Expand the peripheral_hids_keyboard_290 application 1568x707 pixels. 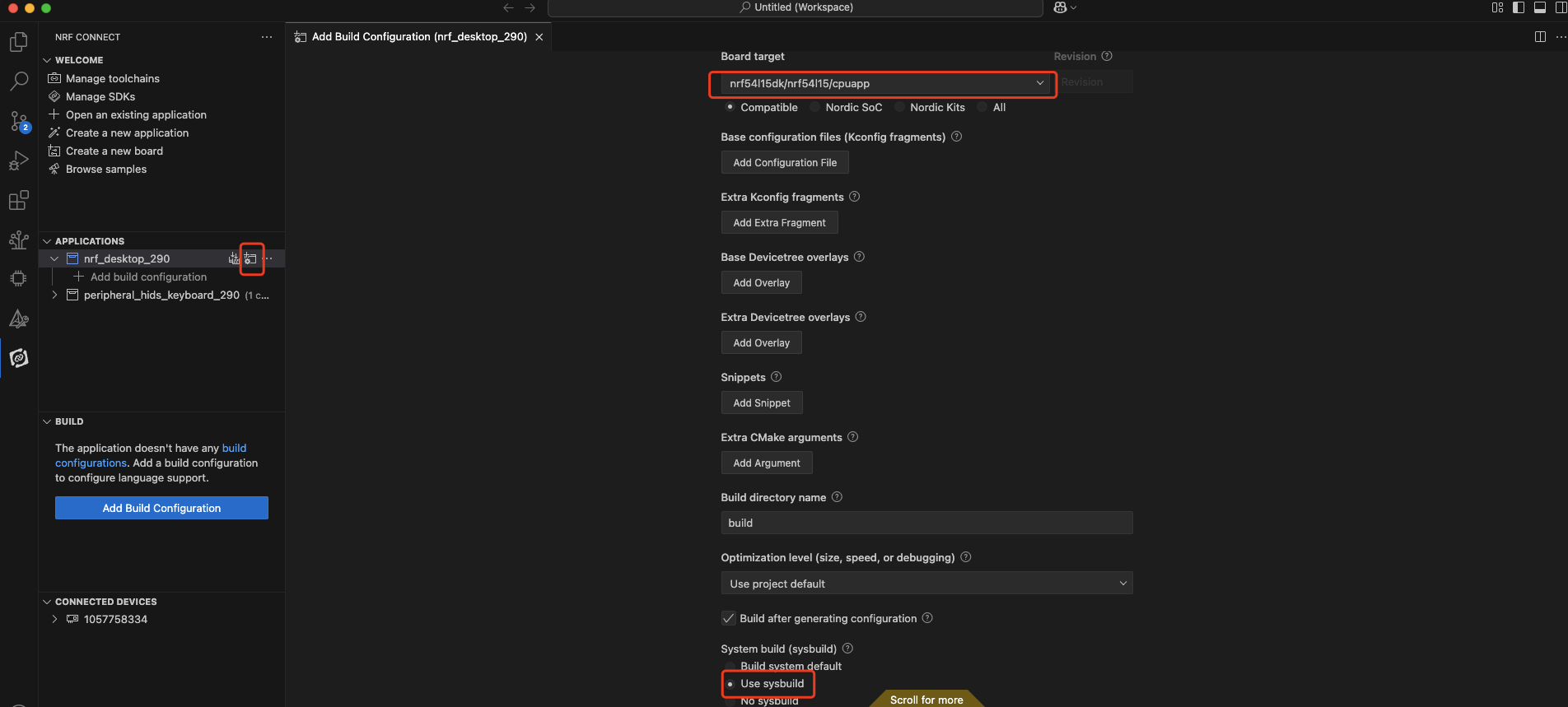[55, 295]
